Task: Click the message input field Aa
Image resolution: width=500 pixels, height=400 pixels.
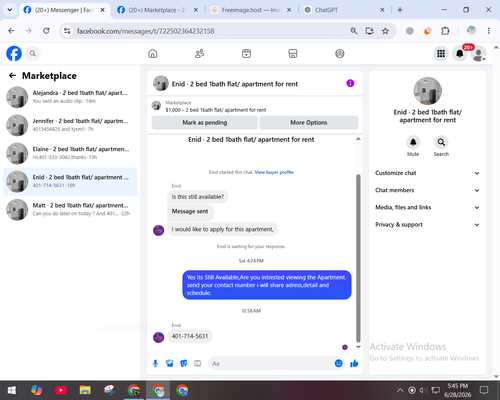Action: click(x=272, y=363)
